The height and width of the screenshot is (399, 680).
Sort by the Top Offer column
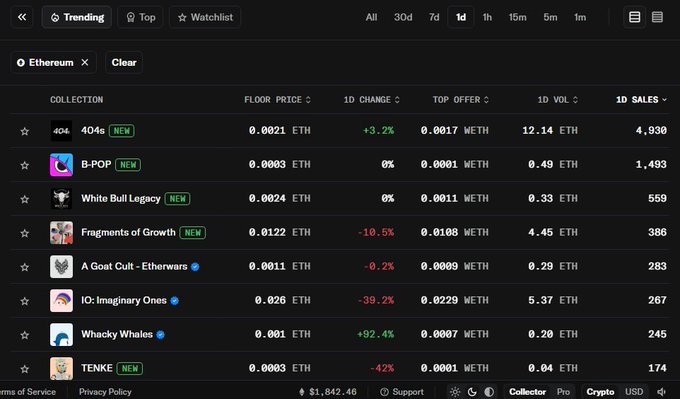pos(461,100)
